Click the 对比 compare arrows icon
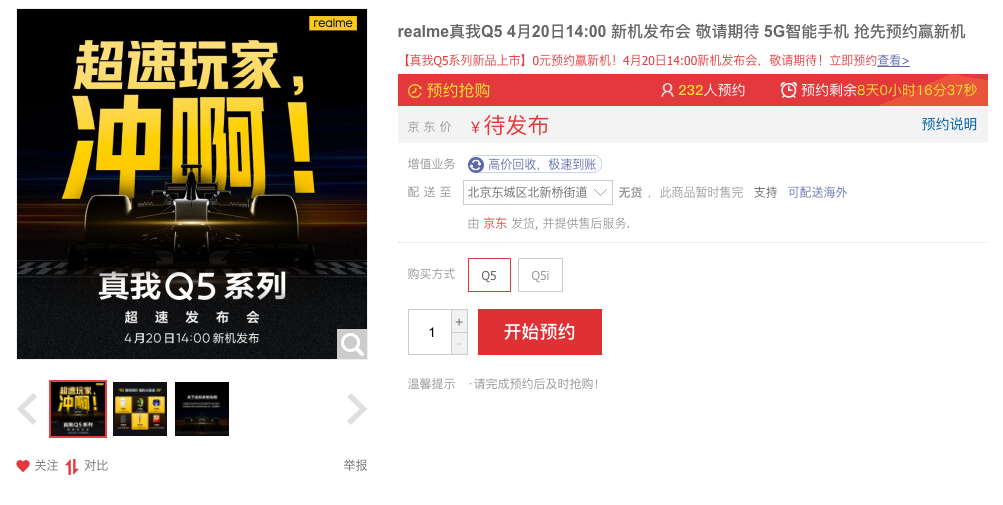The height and width of the screenshot is (505, 1003). point(72,467)
